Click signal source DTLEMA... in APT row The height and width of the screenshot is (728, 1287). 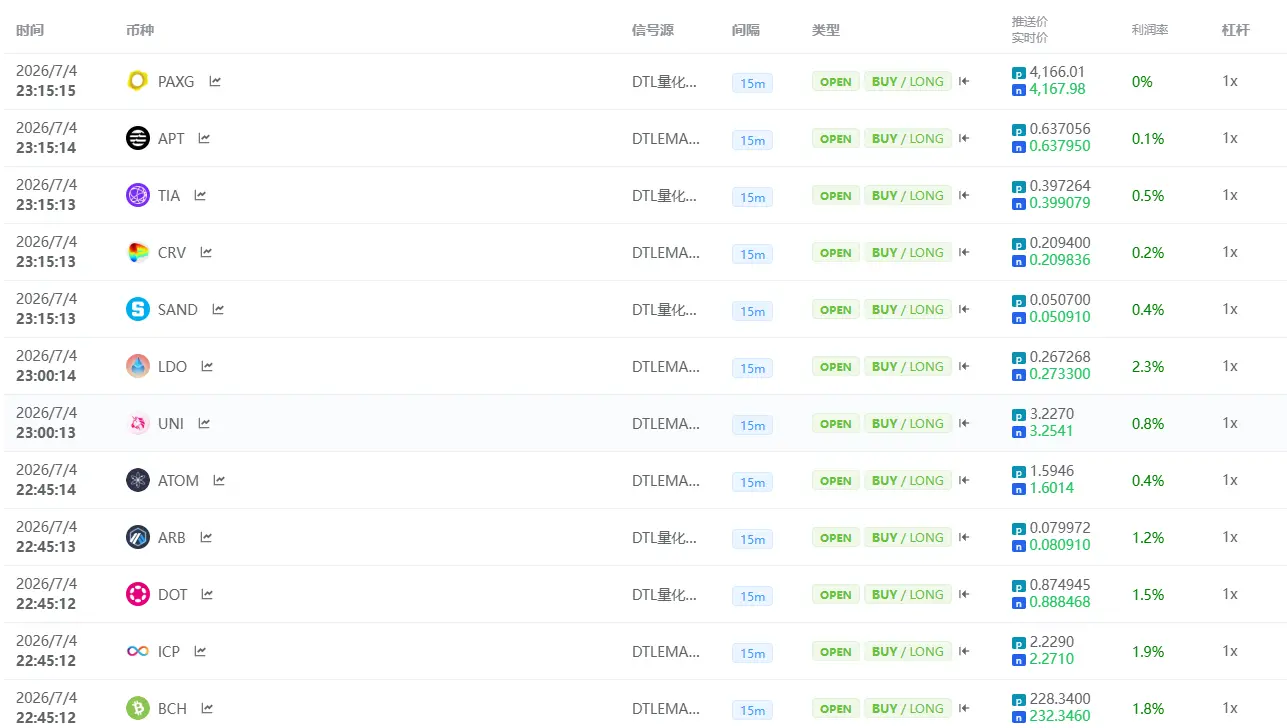[x=666, y=138]
